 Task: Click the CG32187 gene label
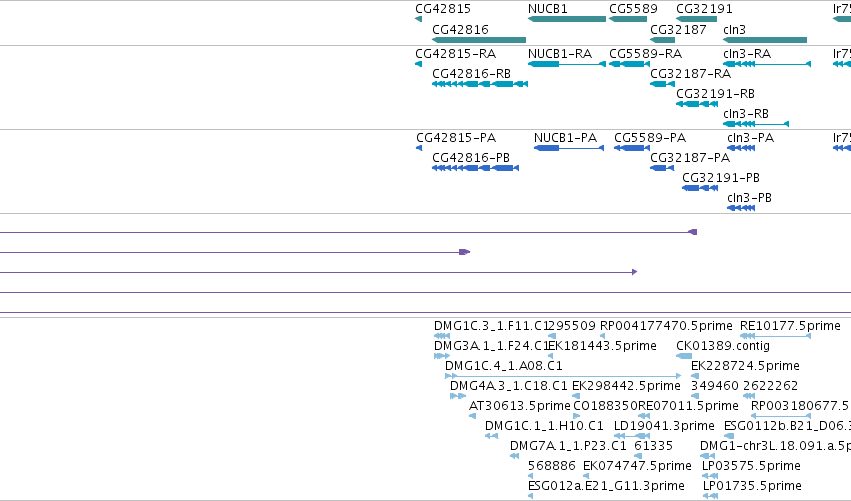coord(678,29)
